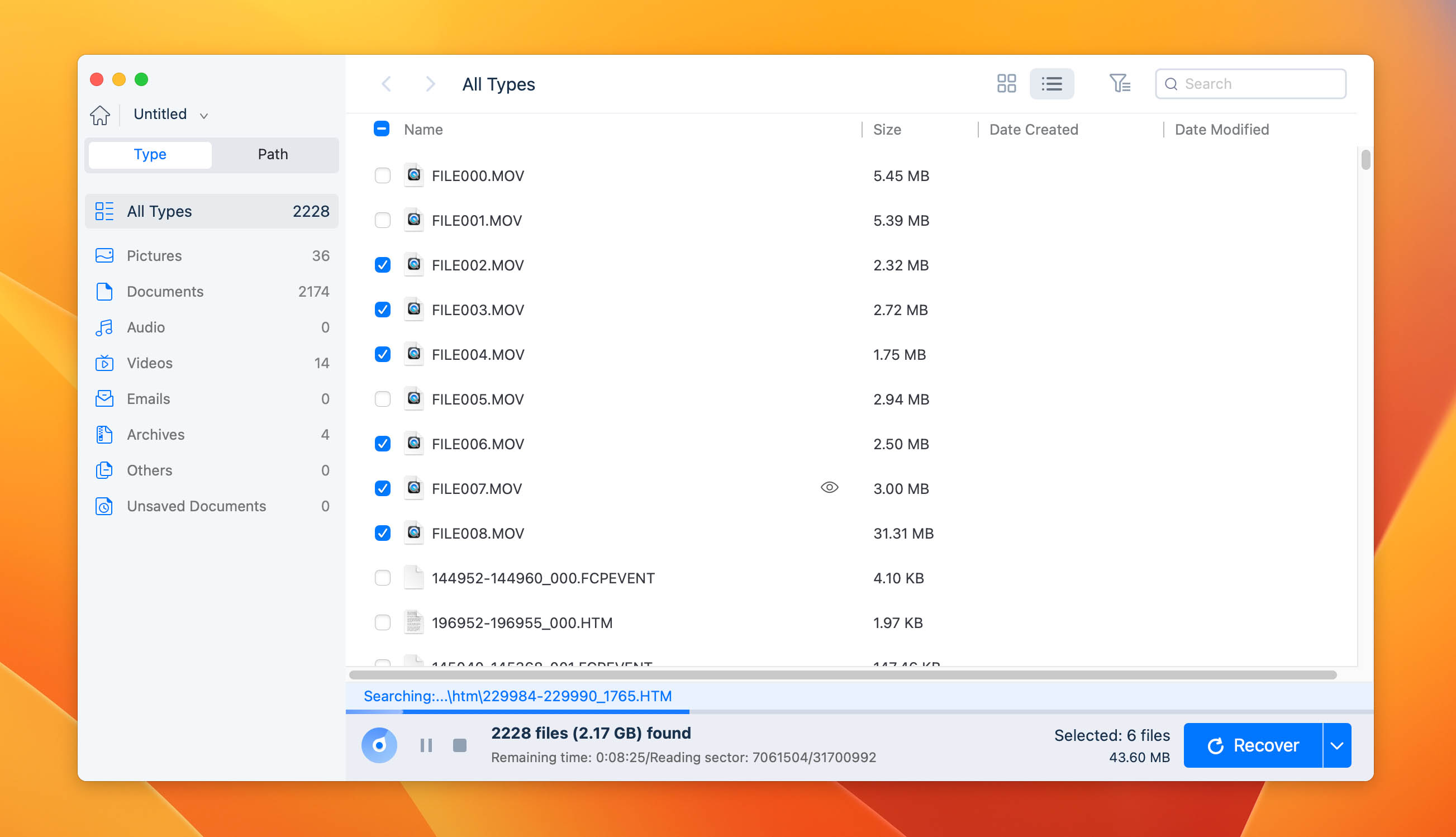
Task: Check the 144952-144960_000.FCPEVENT checkbox
Action: tap(382, 578)
